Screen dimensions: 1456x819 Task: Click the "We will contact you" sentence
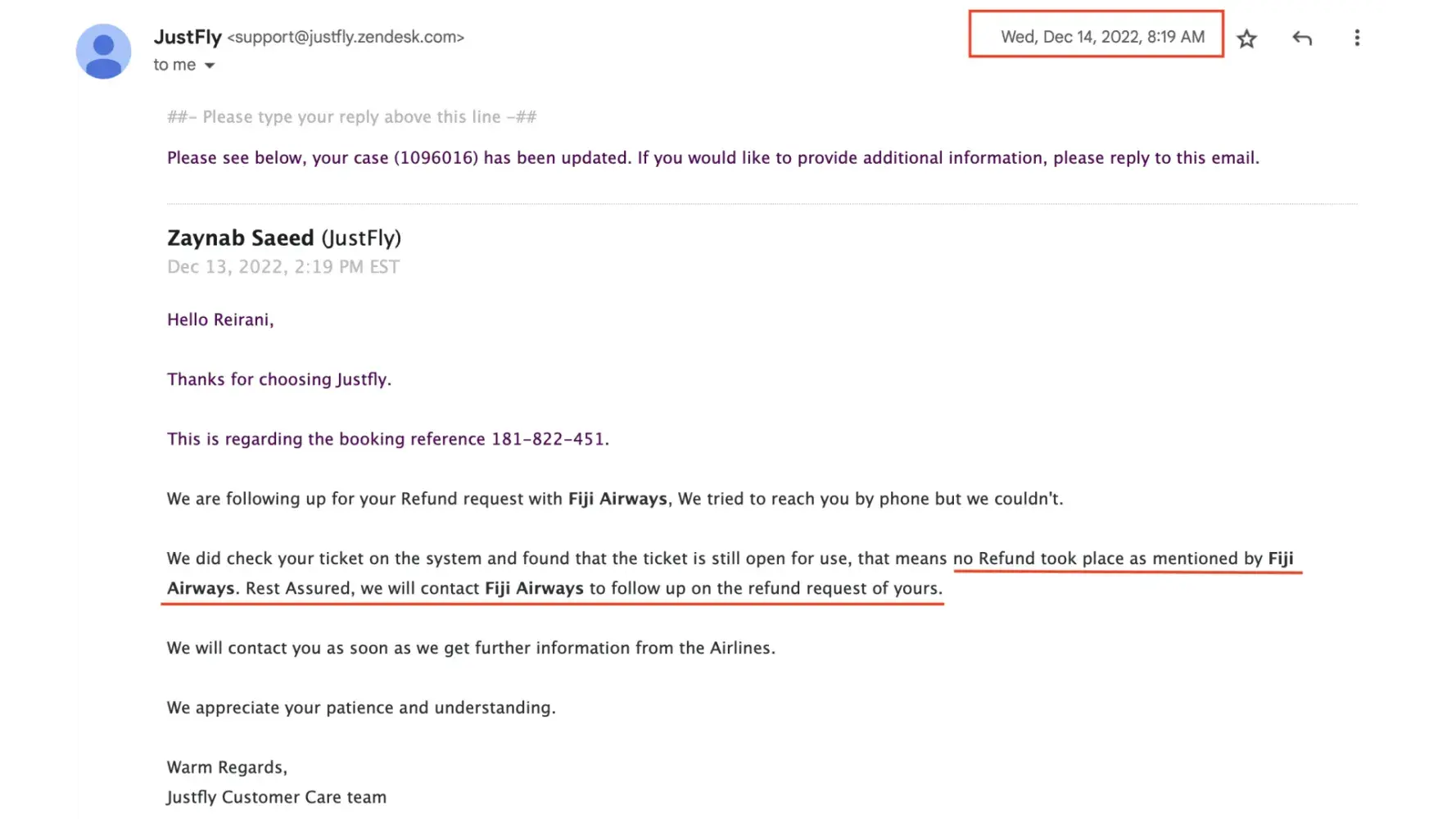click(471, 648)
